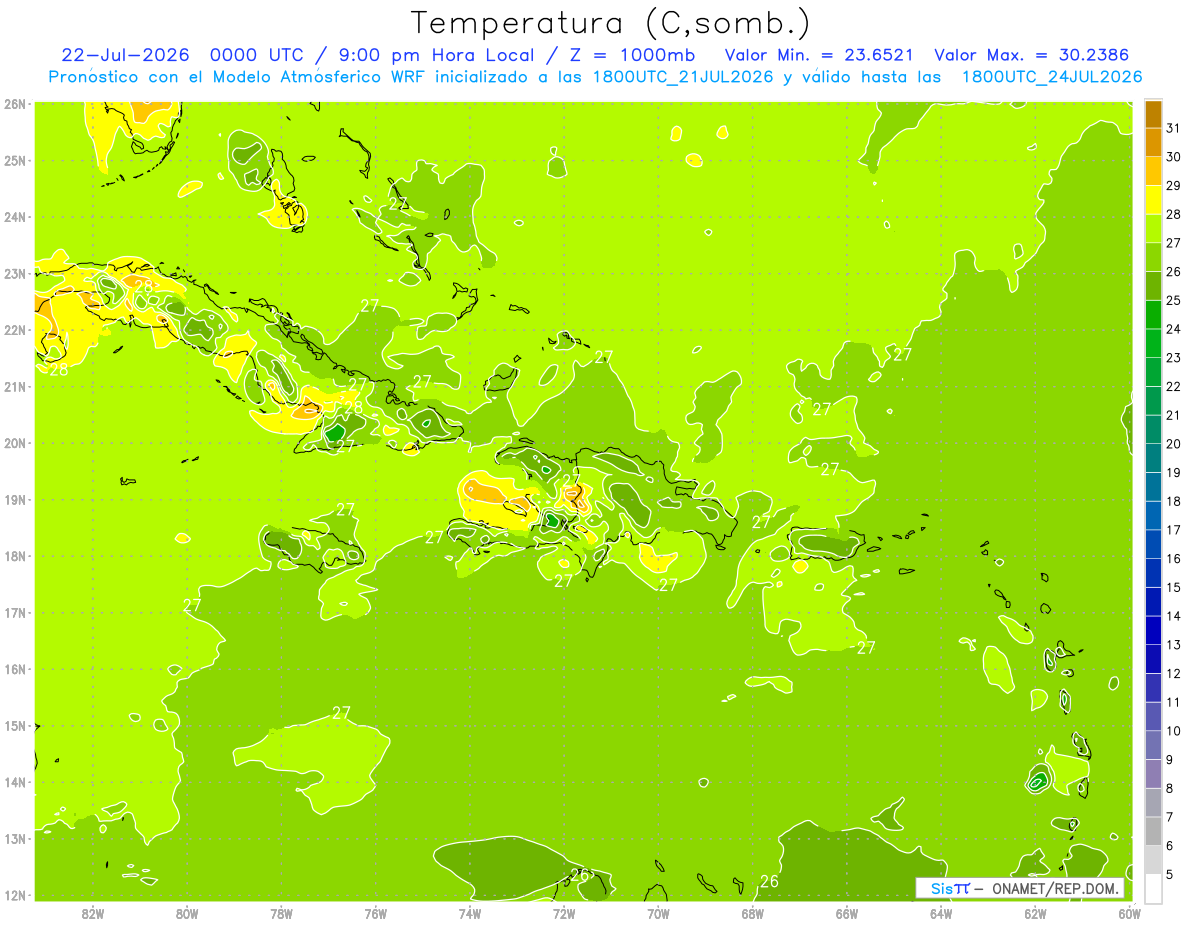
Task: Click the "70W" longitude axis label
Action: 658,913
